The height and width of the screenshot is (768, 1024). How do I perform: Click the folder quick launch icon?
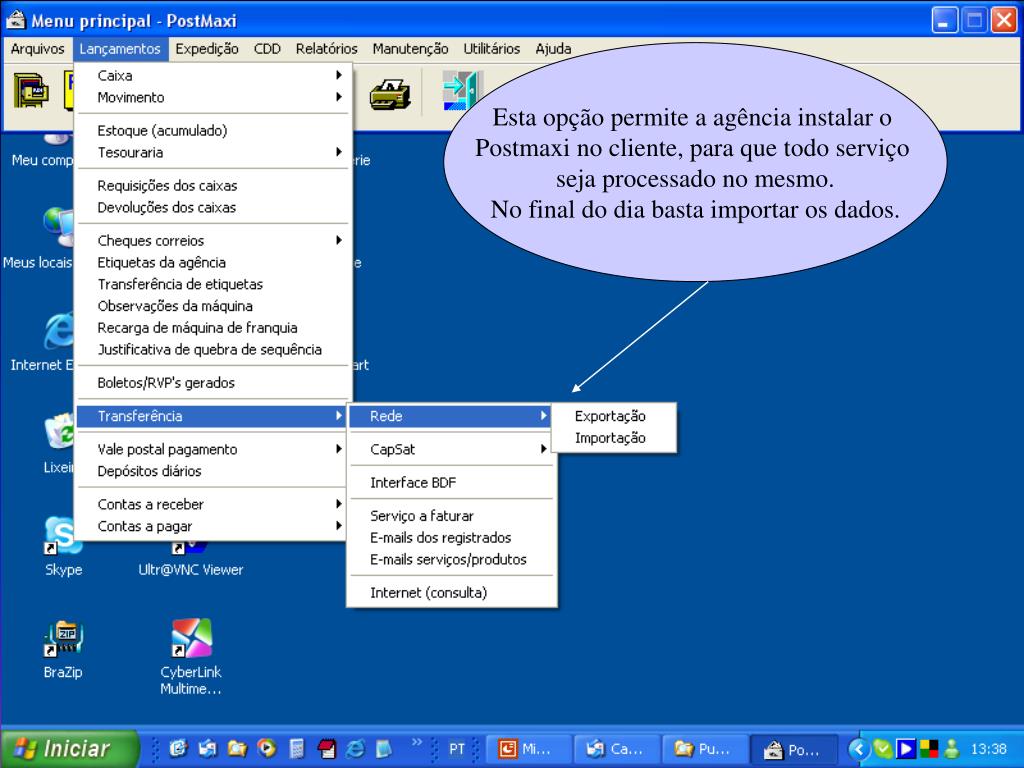click(x=237, y=748)
